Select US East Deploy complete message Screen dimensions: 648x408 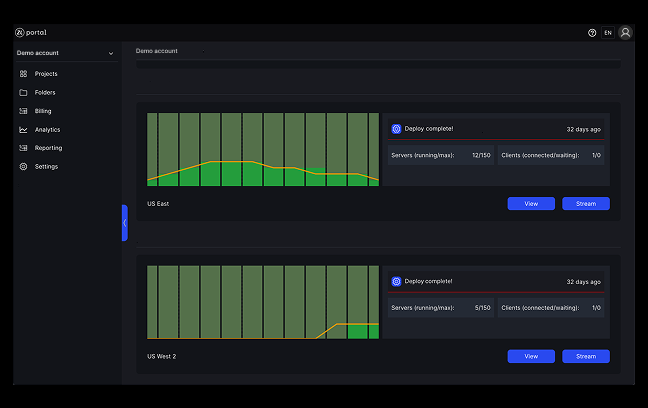pyautogui.click(x=429, y=129)
